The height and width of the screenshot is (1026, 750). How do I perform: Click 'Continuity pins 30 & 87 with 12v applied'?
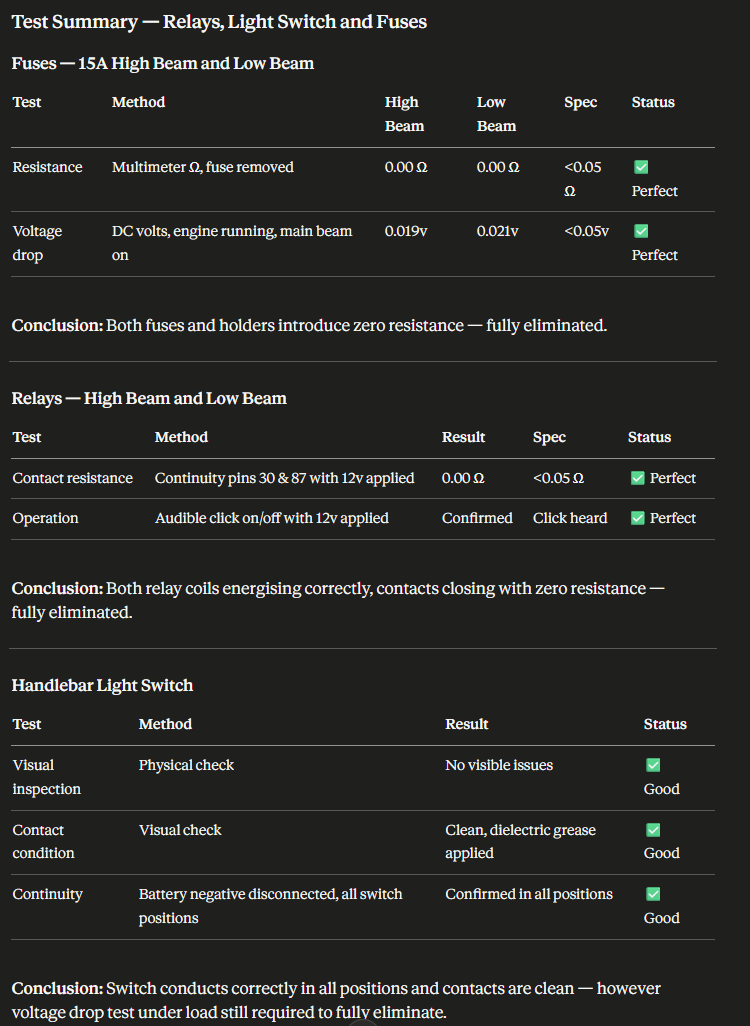click(x=285, y=478)
